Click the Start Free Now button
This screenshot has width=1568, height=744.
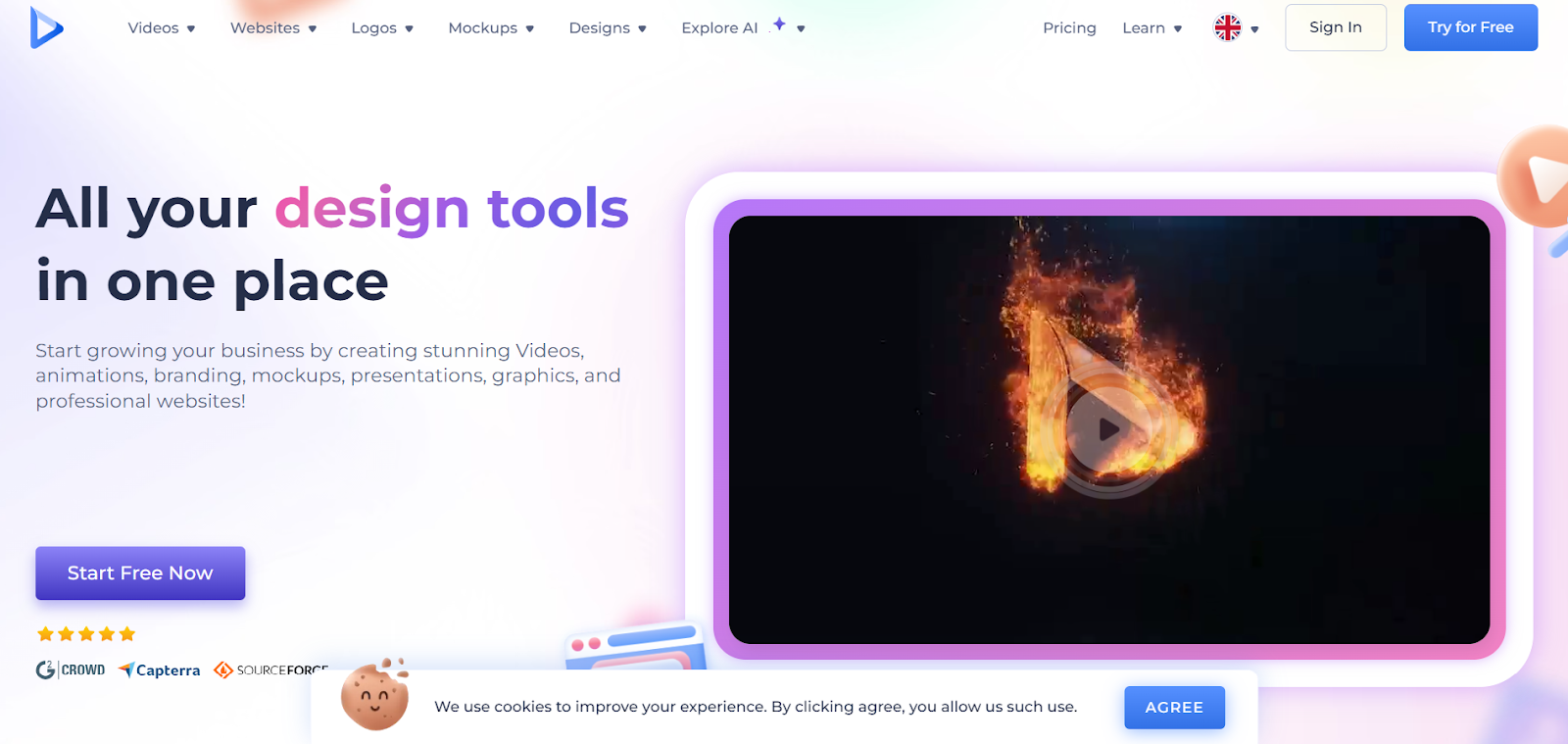point(140,573)
